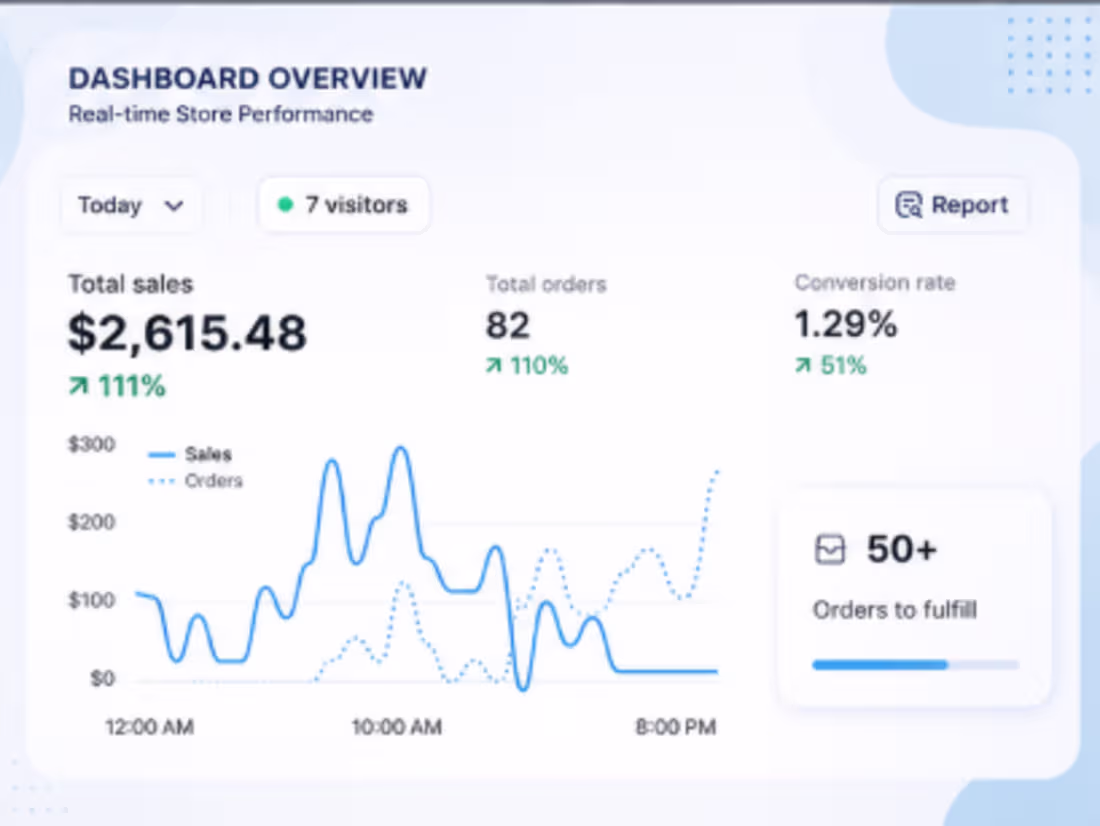The image size is (1100, 826).
Task: Toggle the Sales legend entry
Action: tap(190, 455)
